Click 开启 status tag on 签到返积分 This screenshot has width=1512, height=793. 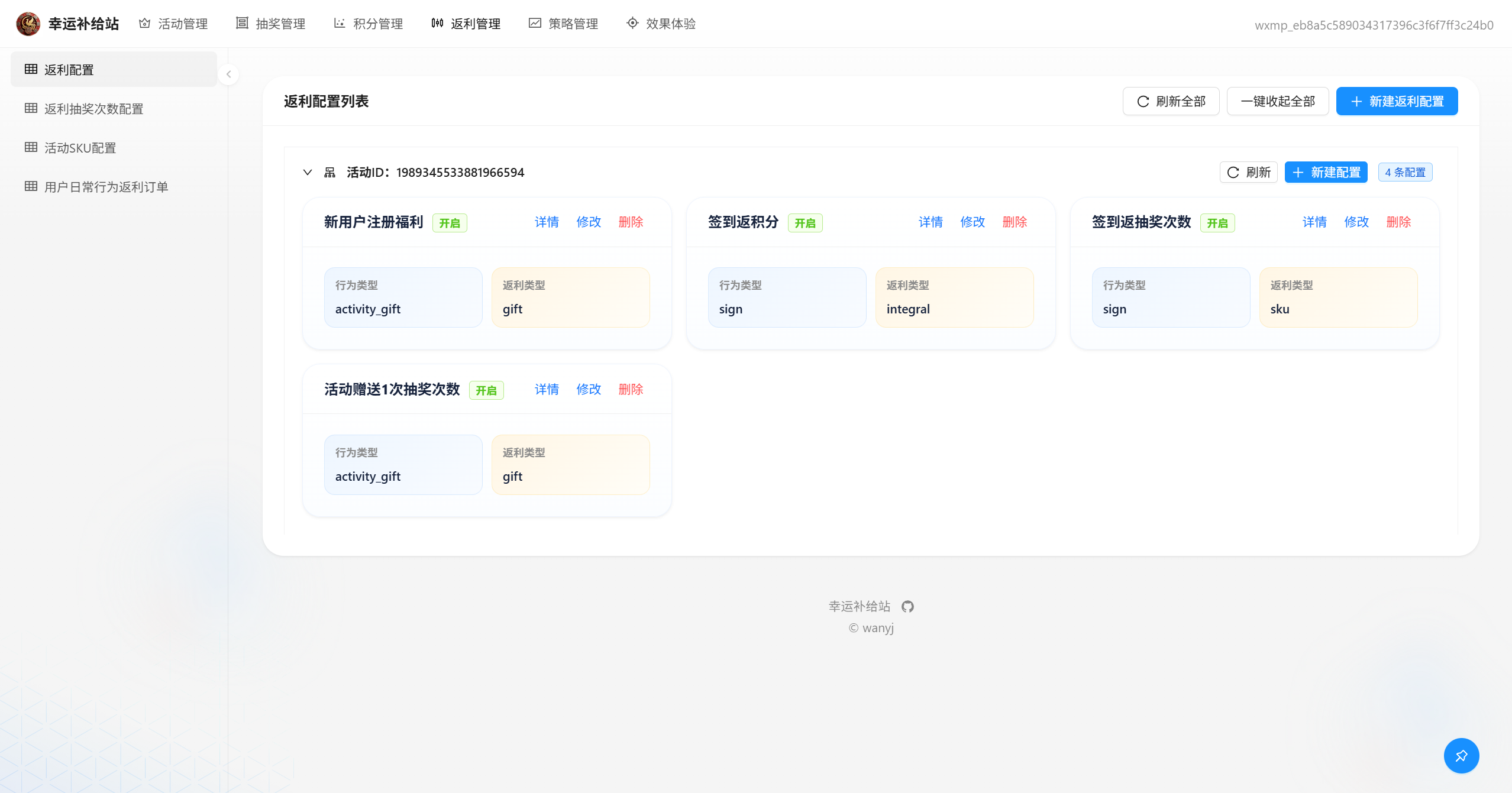805,223
